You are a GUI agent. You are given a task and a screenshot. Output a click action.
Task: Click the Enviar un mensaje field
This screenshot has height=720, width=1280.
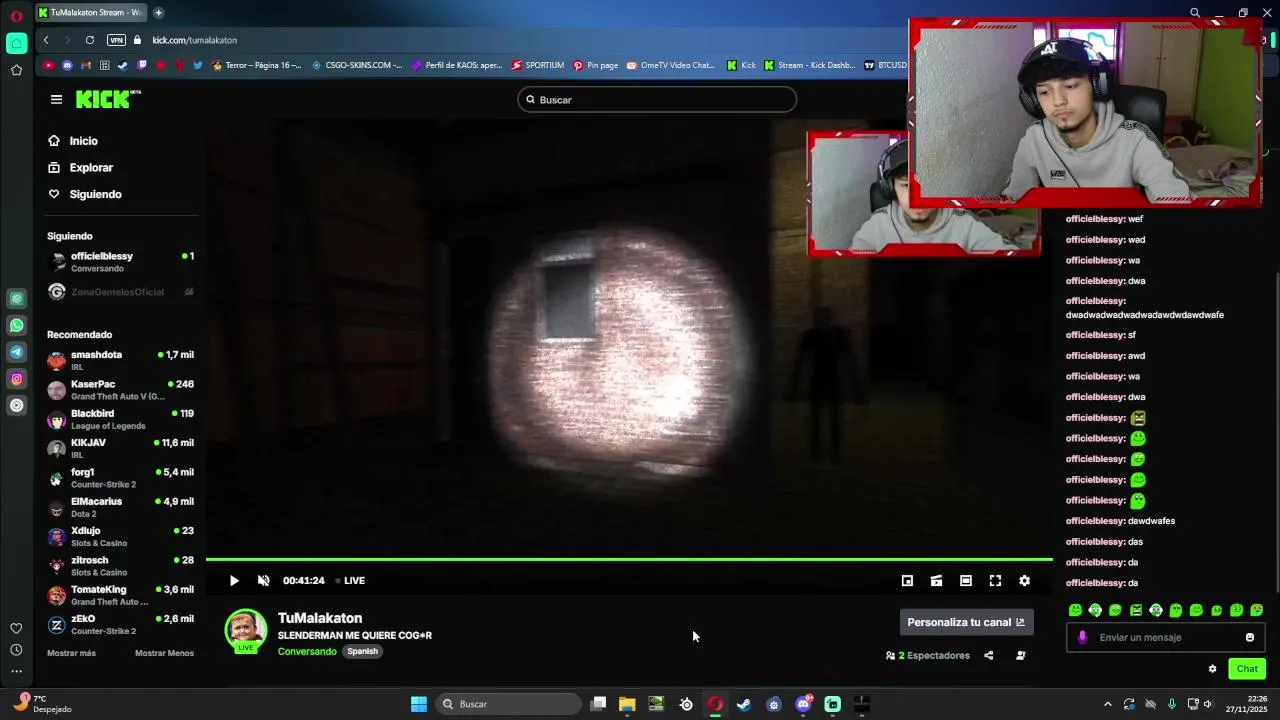tap(1166, 637)
